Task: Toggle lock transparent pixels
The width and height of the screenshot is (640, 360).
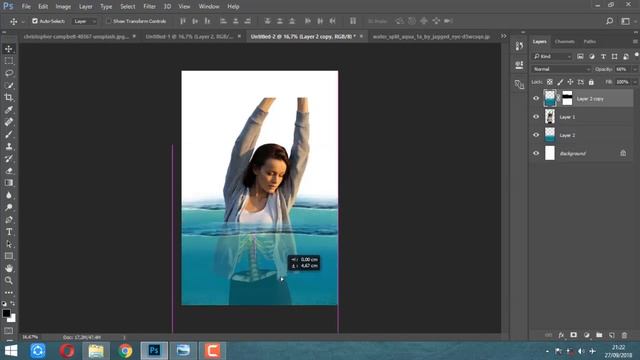Action: click(x=550, y=82)
